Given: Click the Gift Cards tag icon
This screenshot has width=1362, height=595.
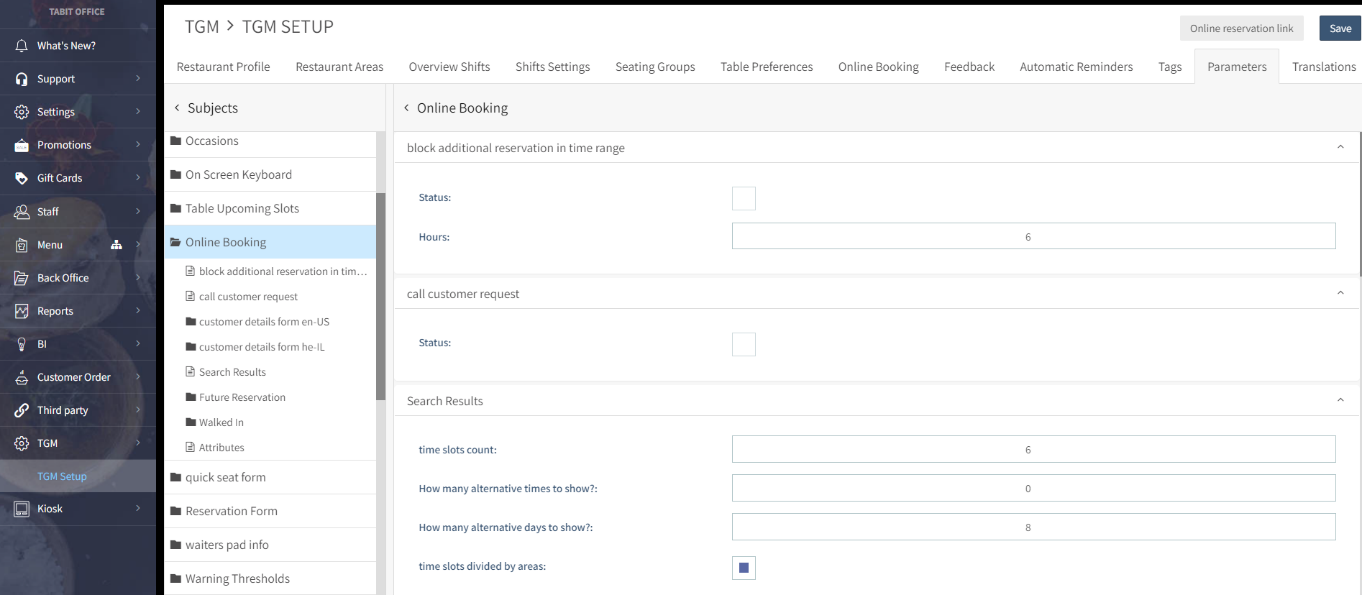Looking at the screenshot, I should tap(21, 178).
